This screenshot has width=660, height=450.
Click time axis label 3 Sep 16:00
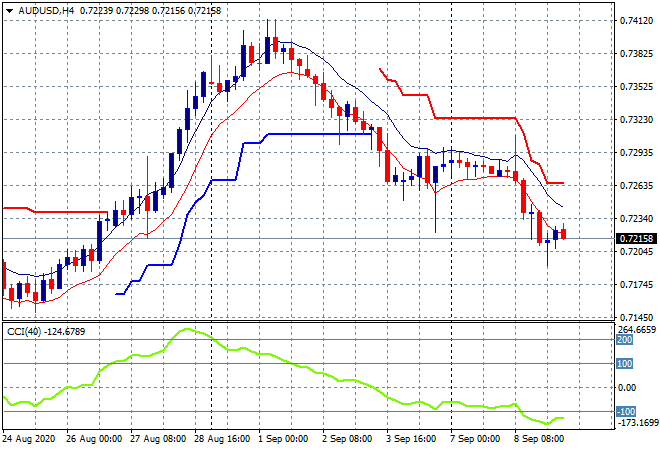(411, 439)
